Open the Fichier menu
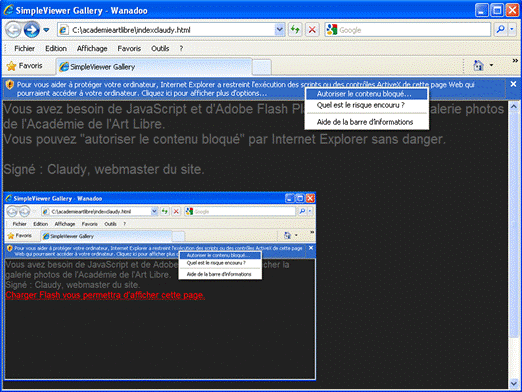The width and height of the screenshot is (522, 392). pos(24,49)
